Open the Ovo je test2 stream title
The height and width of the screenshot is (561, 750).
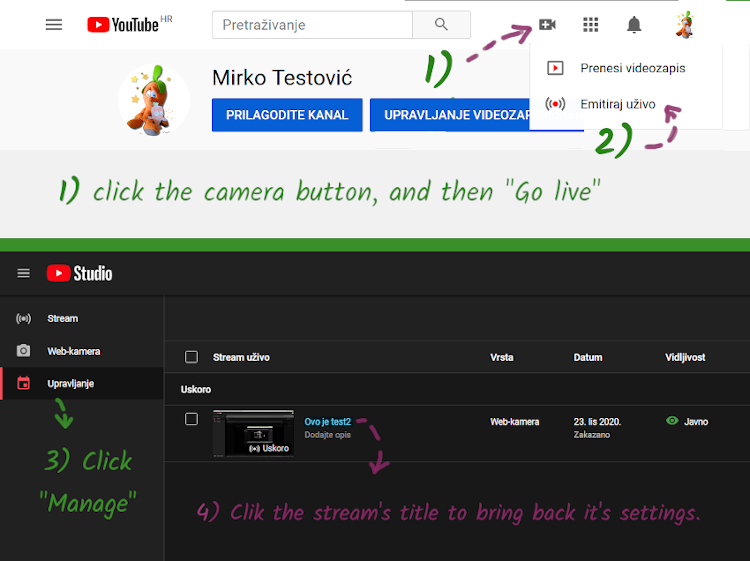327,422
